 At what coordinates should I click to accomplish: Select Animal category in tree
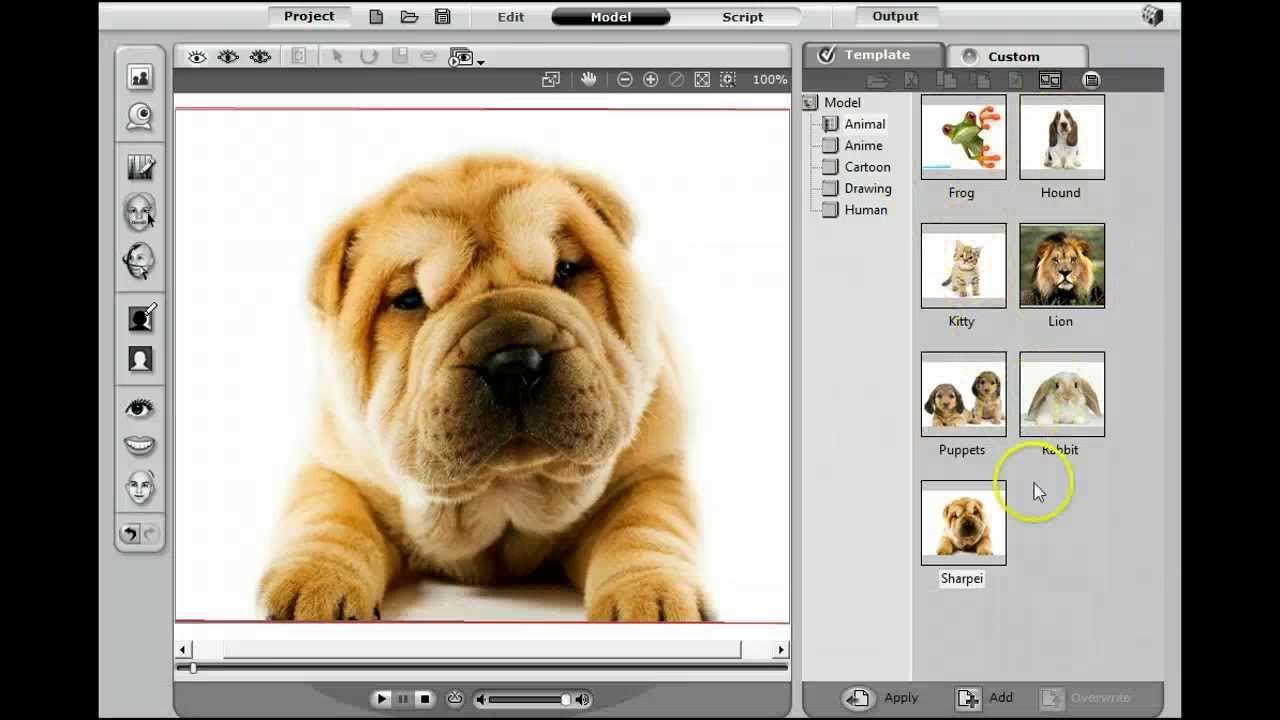(865, 124)
